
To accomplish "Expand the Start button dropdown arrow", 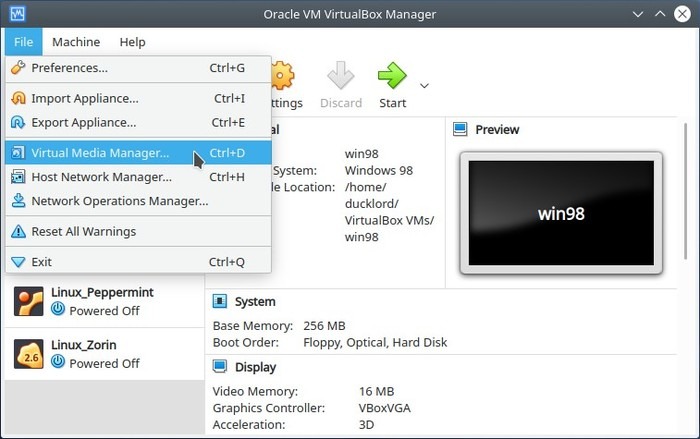I will (425, 86).
